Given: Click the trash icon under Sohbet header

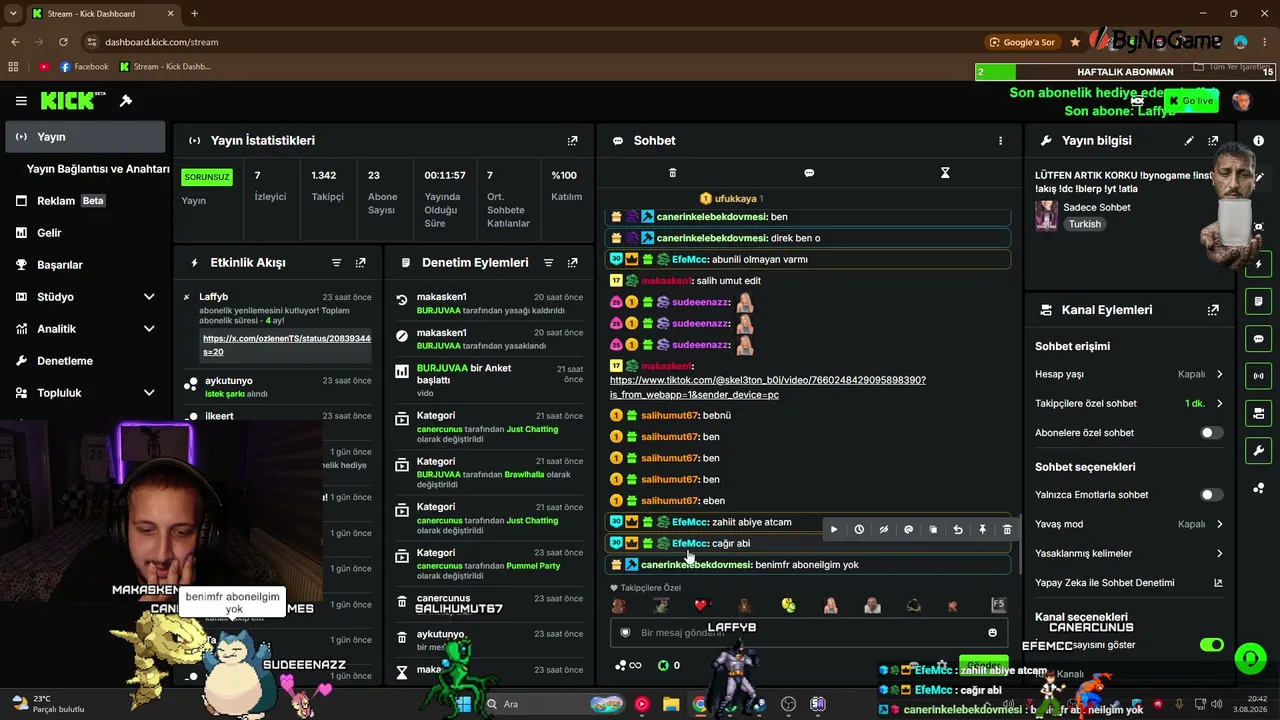Looking at the screenshot, I should pyautogui.click(x=672, y=173).
